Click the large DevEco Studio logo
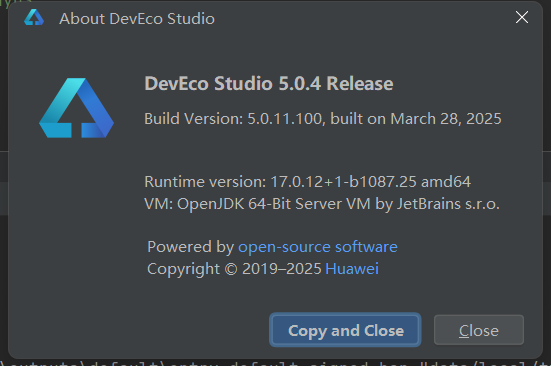 (76, 108)
